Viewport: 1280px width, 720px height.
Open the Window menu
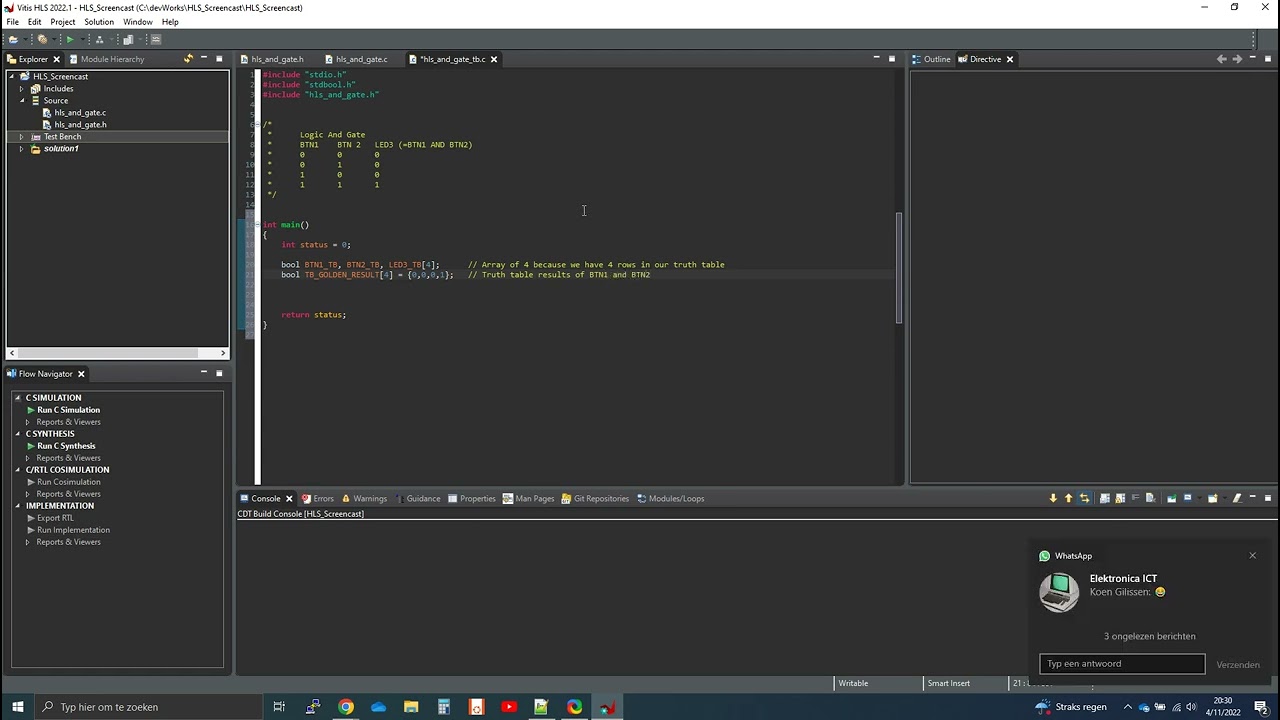point(138,22)
